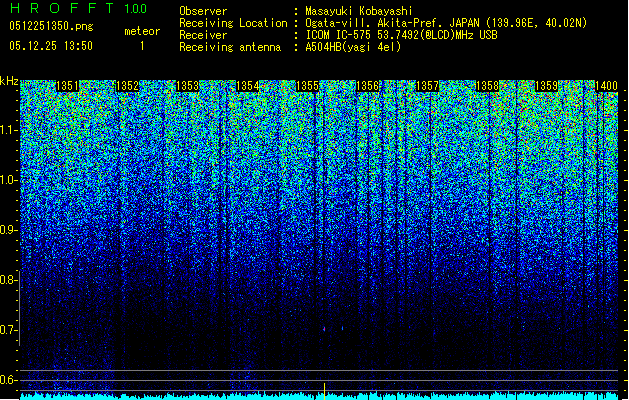The image size is (629, 400).
Task: Click the cyan signal level strip at bottom
Action: pyautogui.click(x=319, y=396)
